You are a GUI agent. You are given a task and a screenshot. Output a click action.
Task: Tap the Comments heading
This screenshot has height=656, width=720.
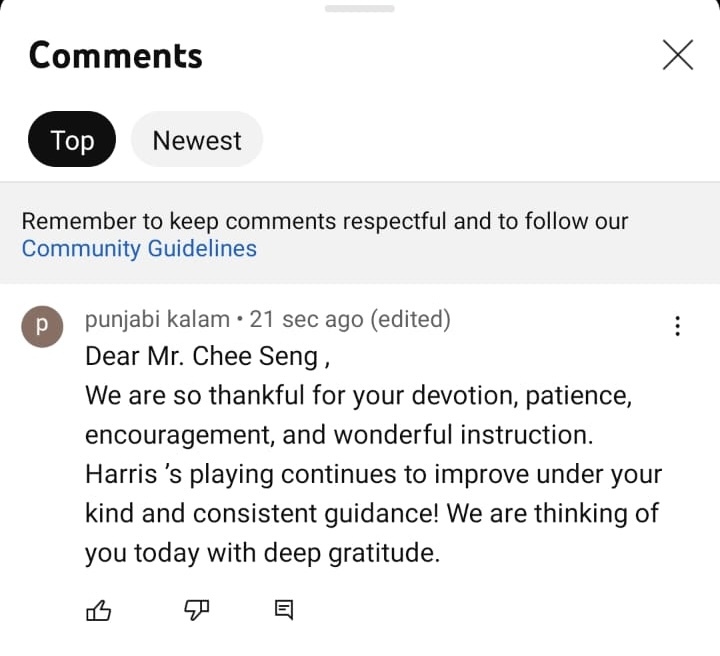click(x=116, y=55)
